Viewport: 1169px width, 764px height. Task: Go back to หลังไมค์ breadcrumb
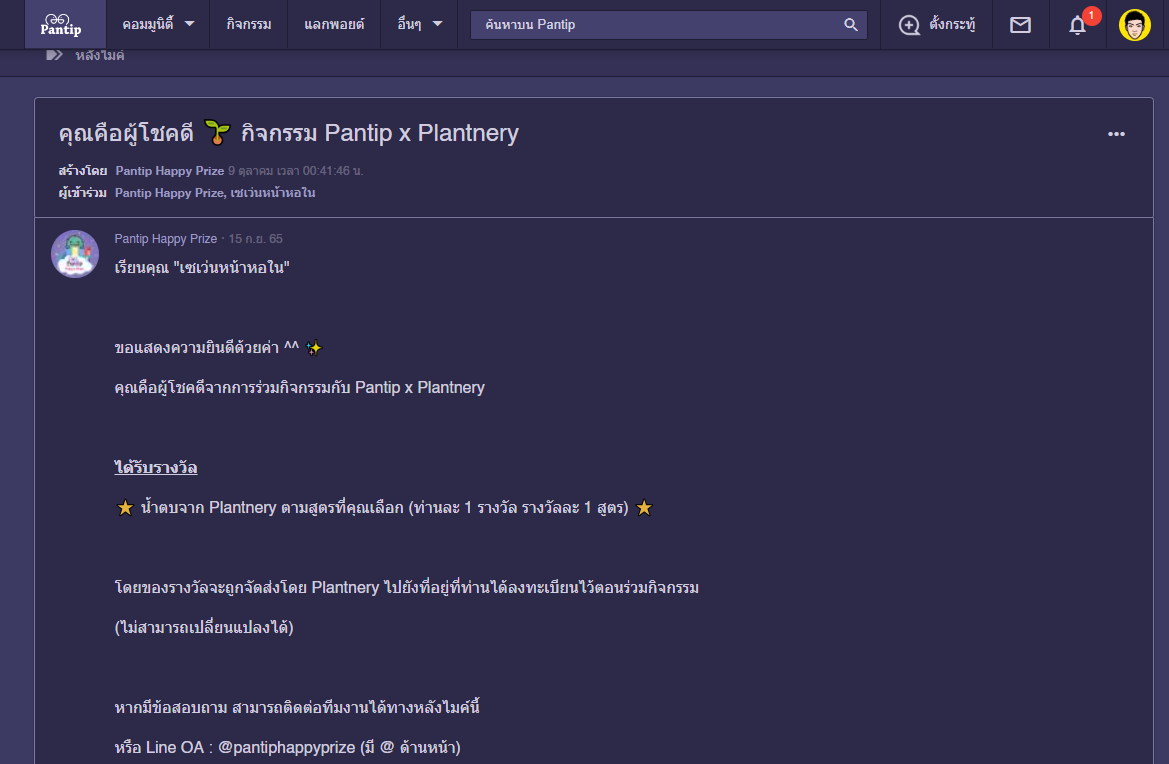99,55
